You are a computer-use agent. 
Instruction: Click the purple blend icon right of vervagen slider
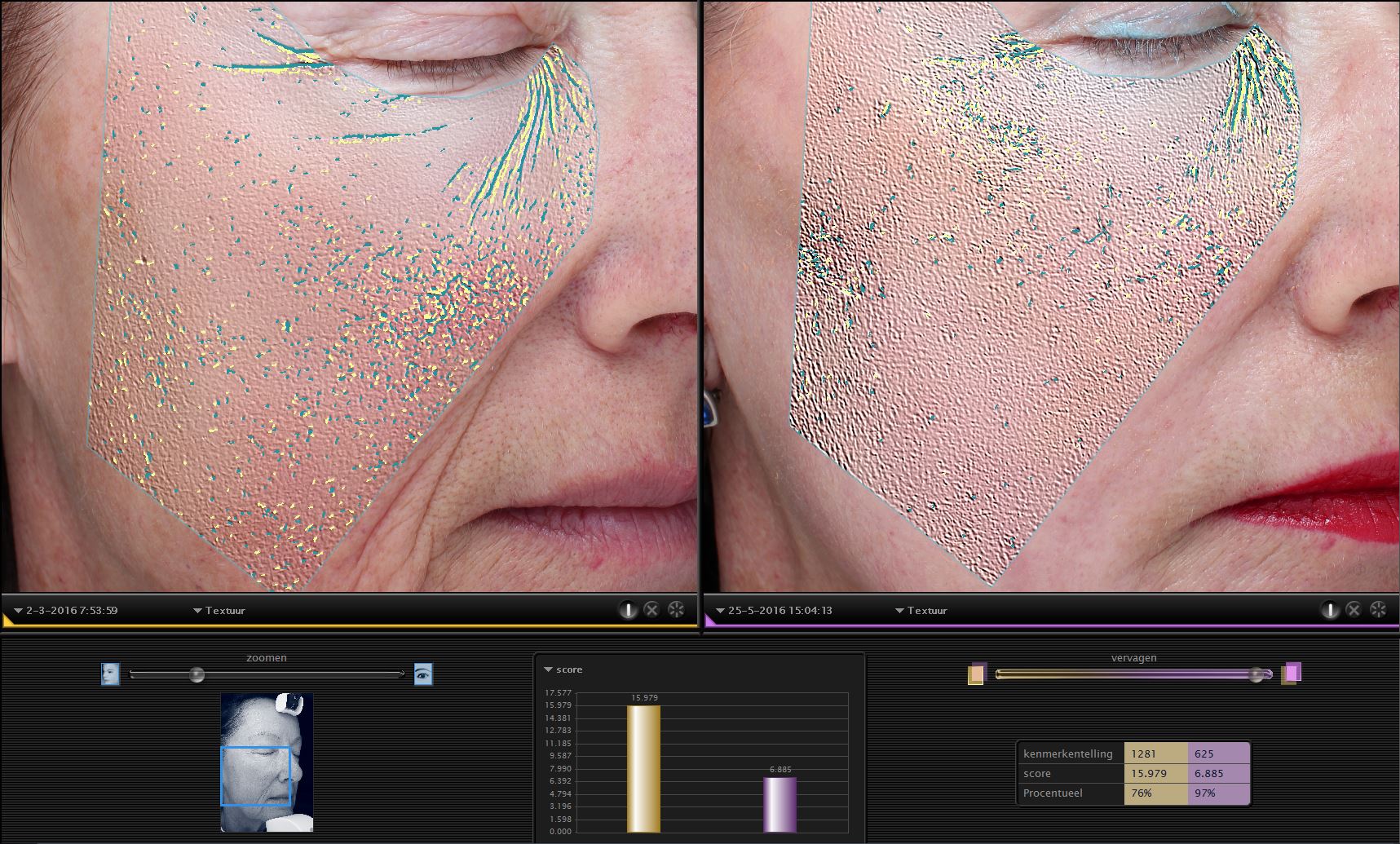pyautogui.click(x=1291, y=674)
